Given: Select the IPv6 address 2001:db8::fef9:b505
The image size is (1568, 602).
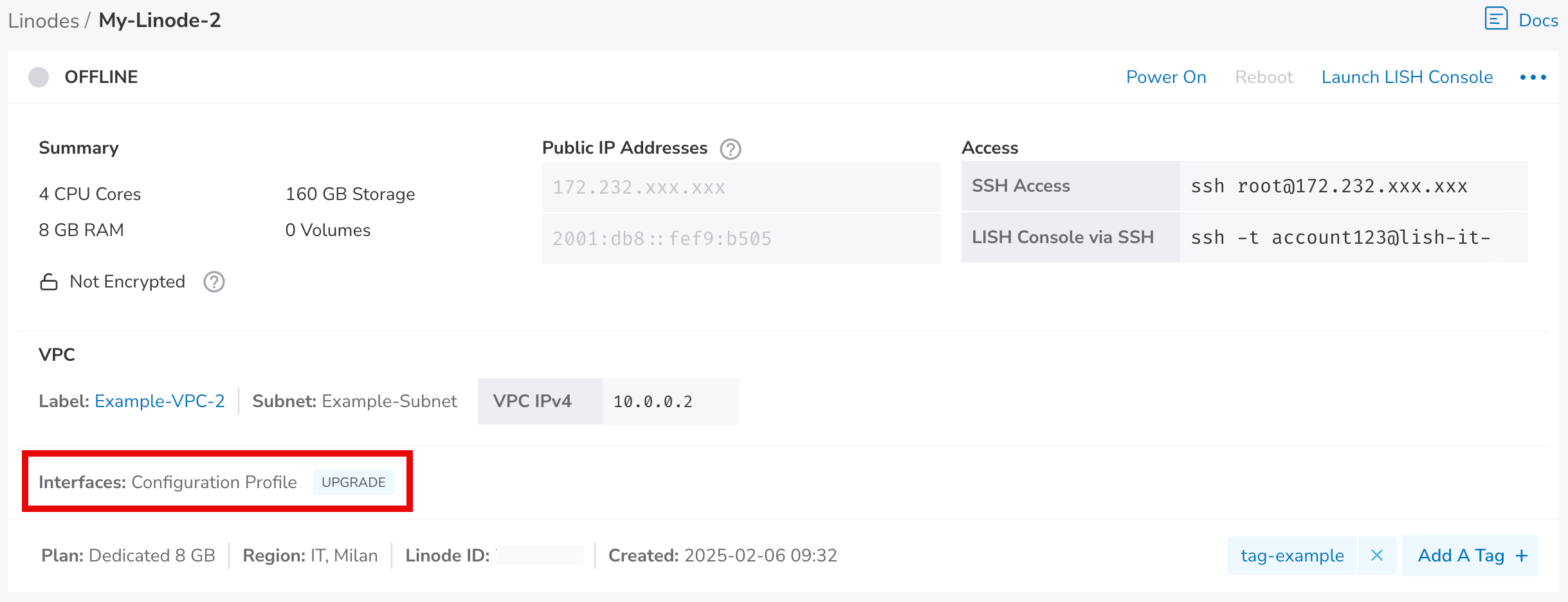Looking at the screenshot, I should coord(662,239).
